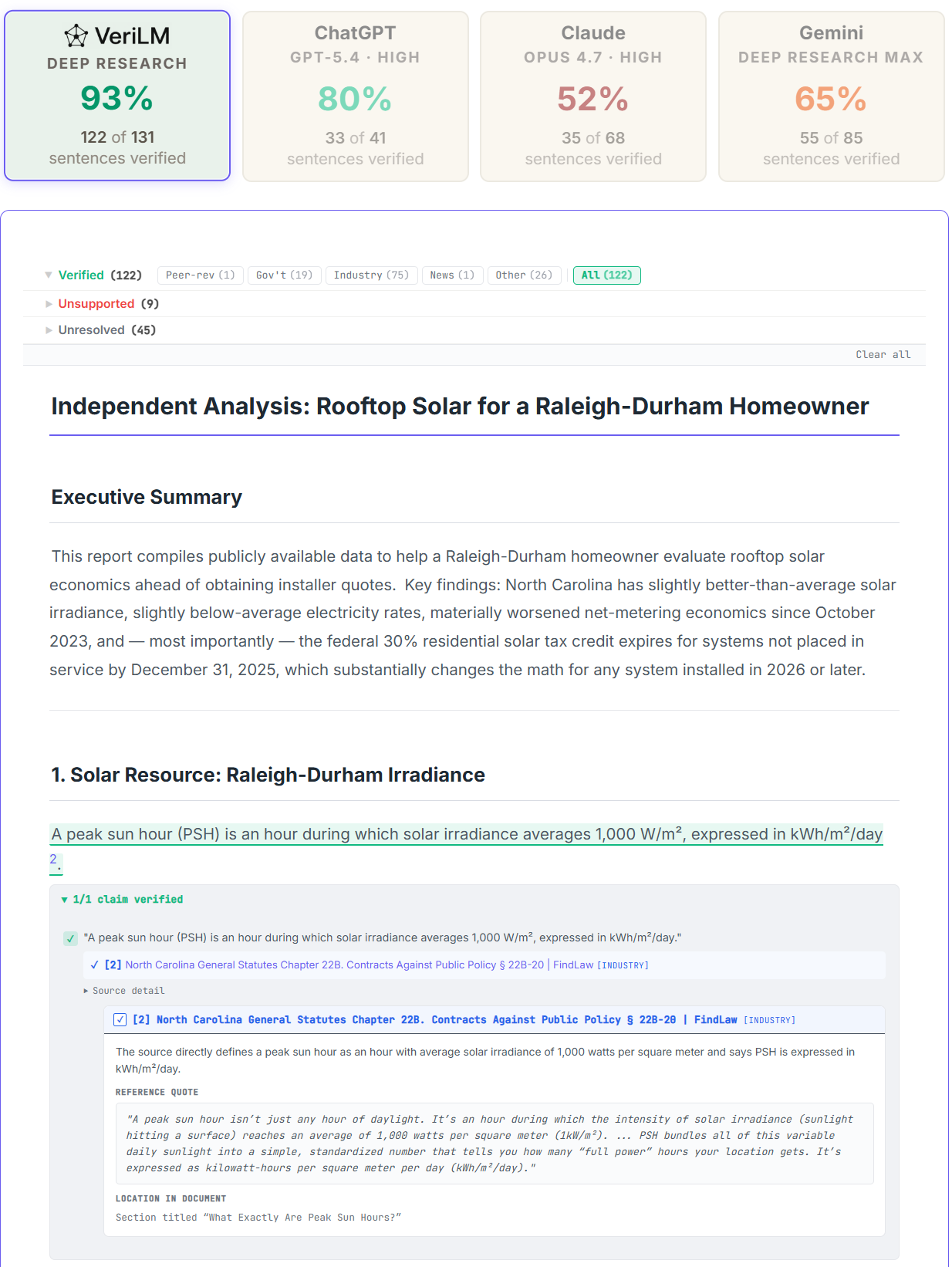This screenshot has width=952, height=1267.
Task: Open citation number 2 after the PSH sentence
Action: coord(53,860)
